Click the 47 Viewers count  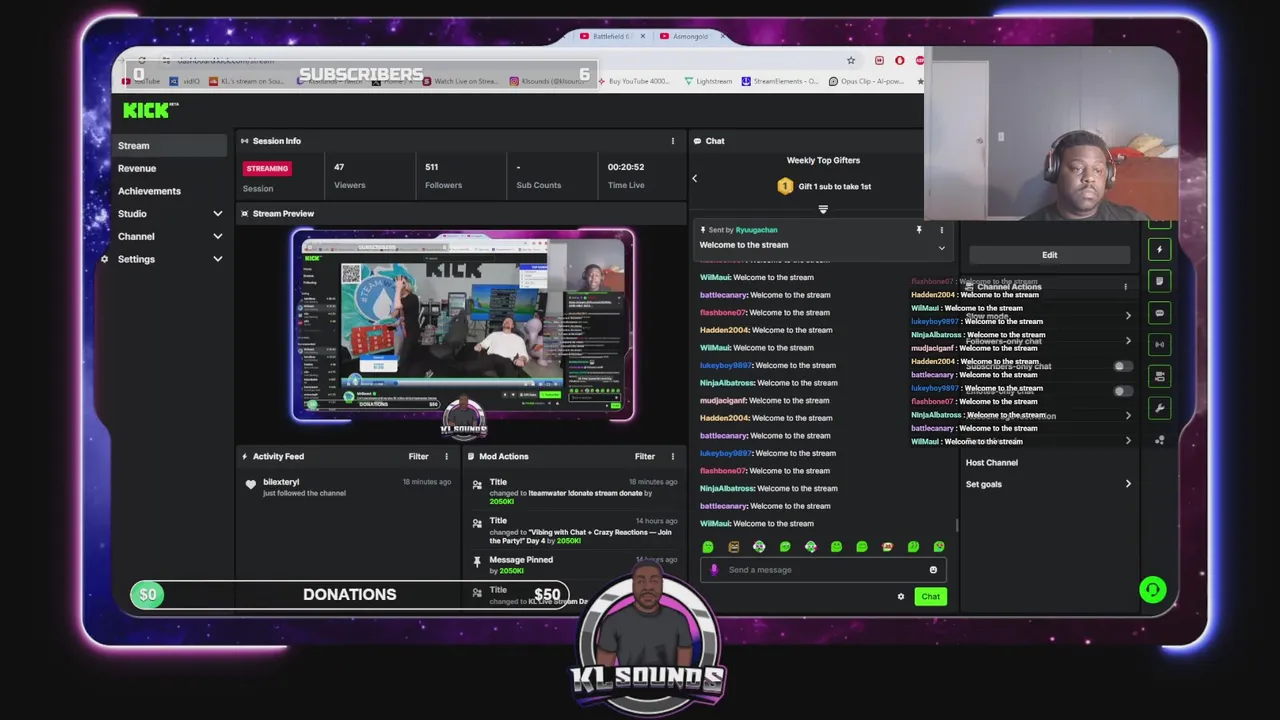click(x=339, y=167)
